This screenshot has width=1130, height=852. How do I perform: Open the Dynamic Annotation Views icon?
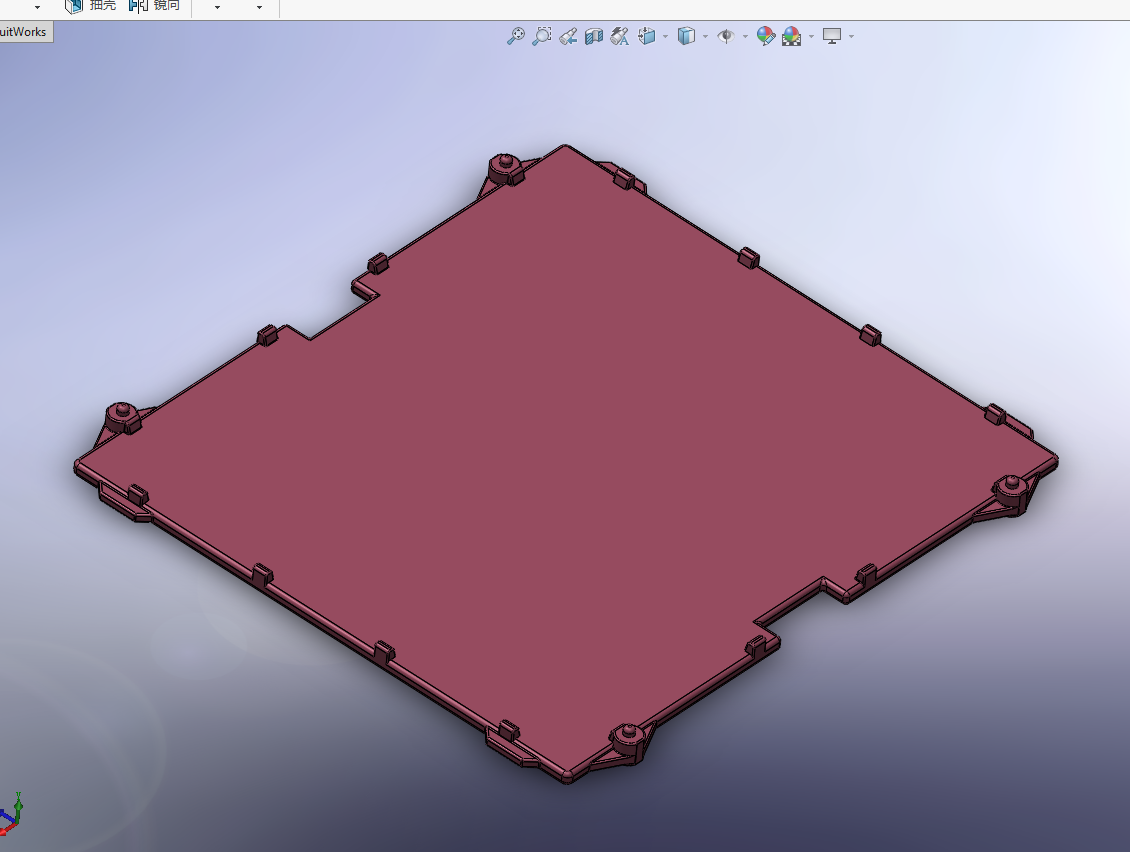coord(620,36)
